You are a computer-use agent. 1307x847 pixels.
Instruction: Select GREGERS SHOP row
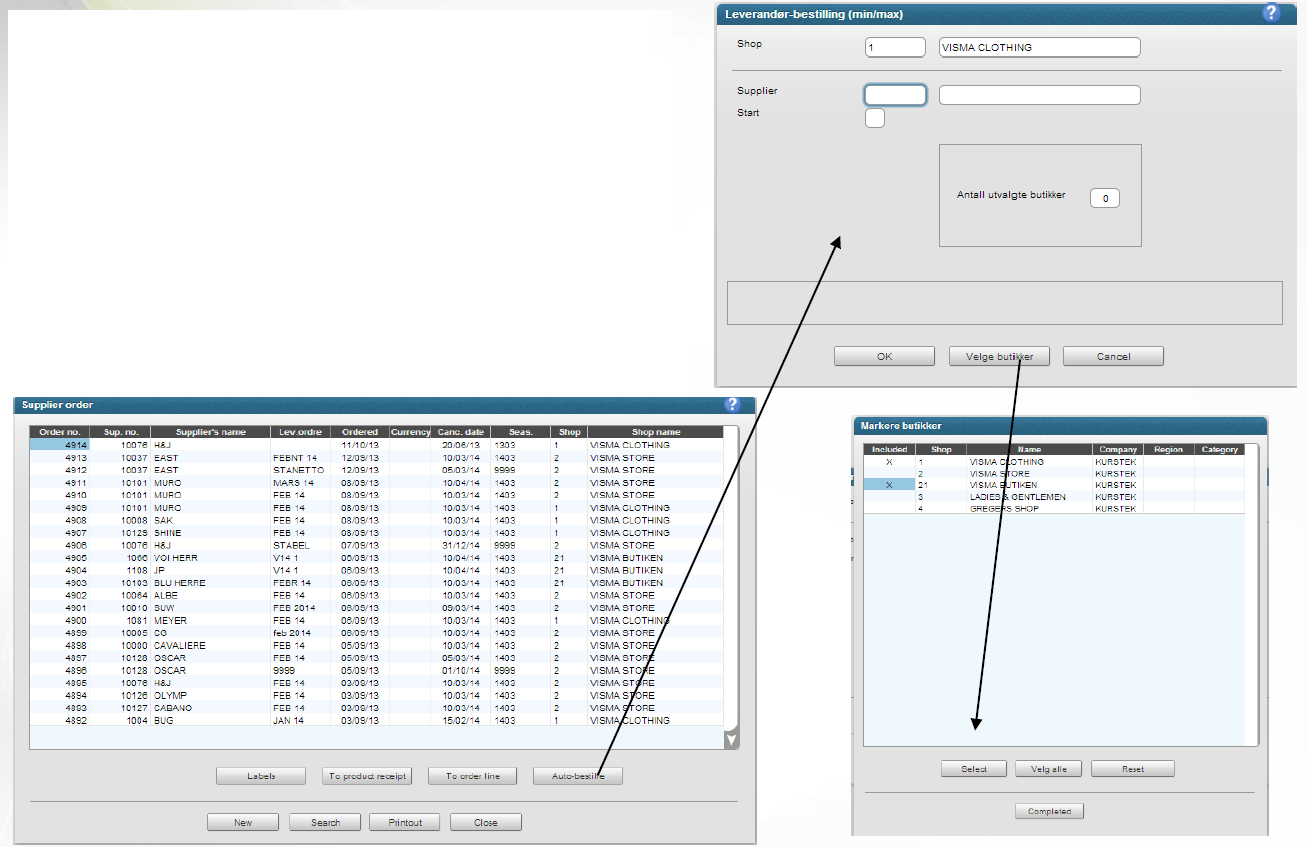(x=1055, y=509)
